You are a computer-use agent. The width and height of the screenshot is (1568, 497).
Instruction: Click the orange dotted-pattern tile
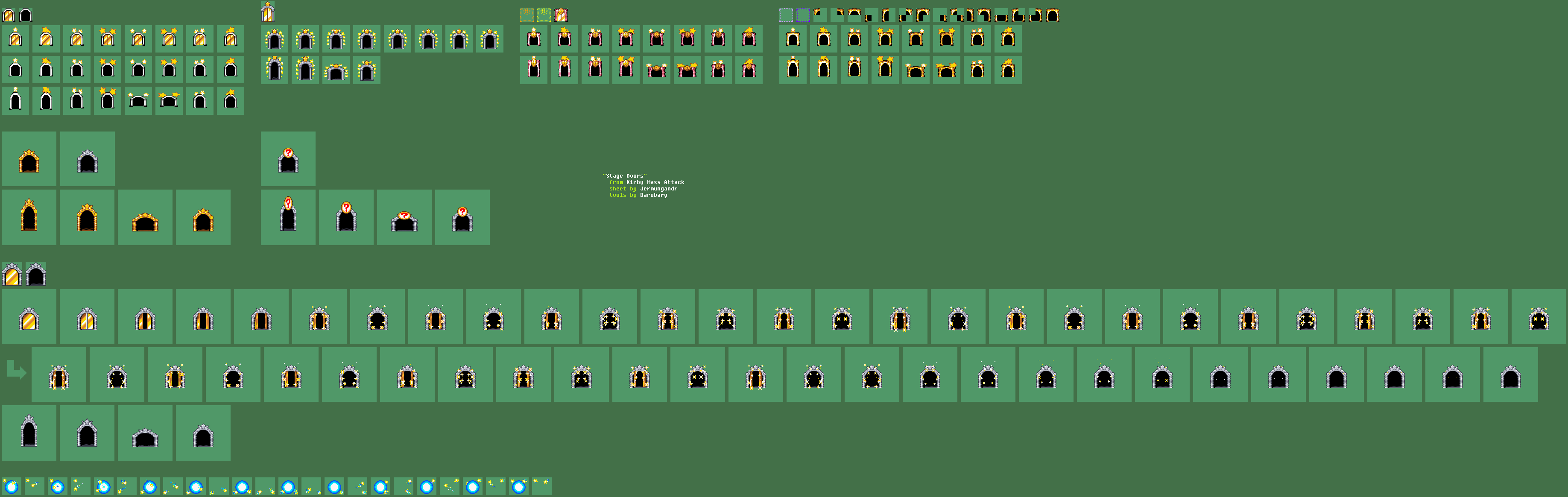point(527,15)
